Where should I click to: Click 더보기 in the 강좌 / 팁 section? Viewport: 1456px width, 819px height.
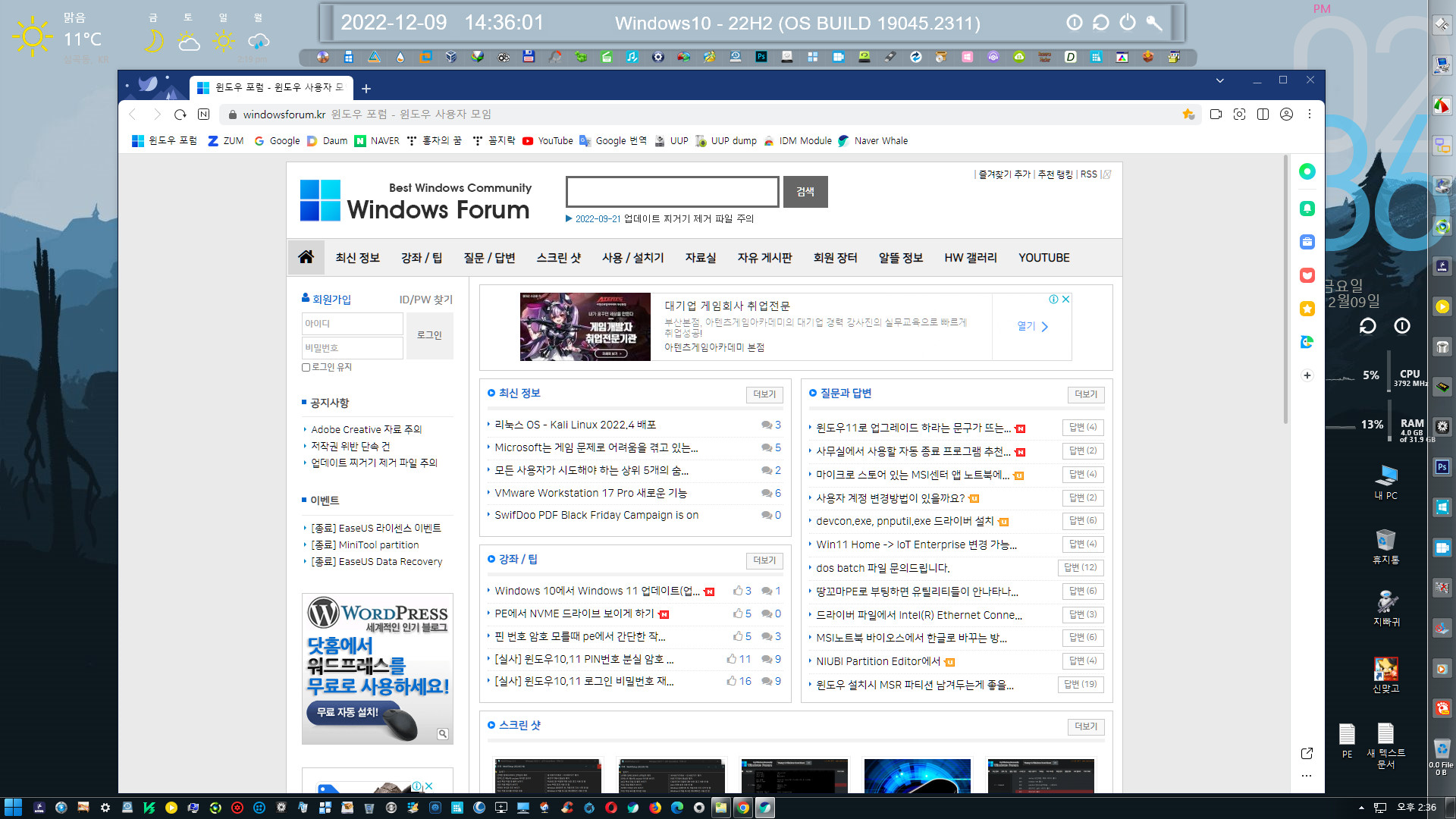(x=764, y=560)
